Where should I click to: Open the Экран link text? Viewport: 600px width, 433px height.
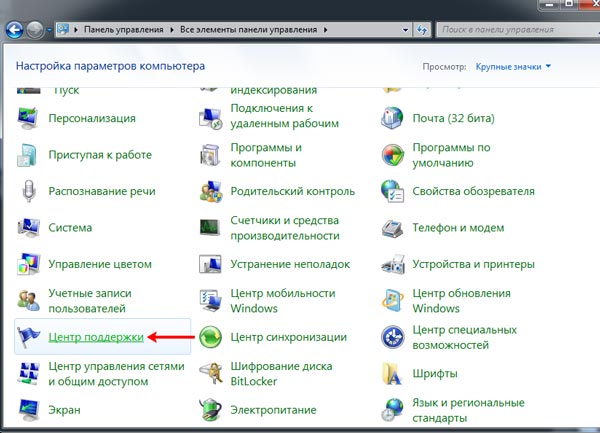(64, 410)
